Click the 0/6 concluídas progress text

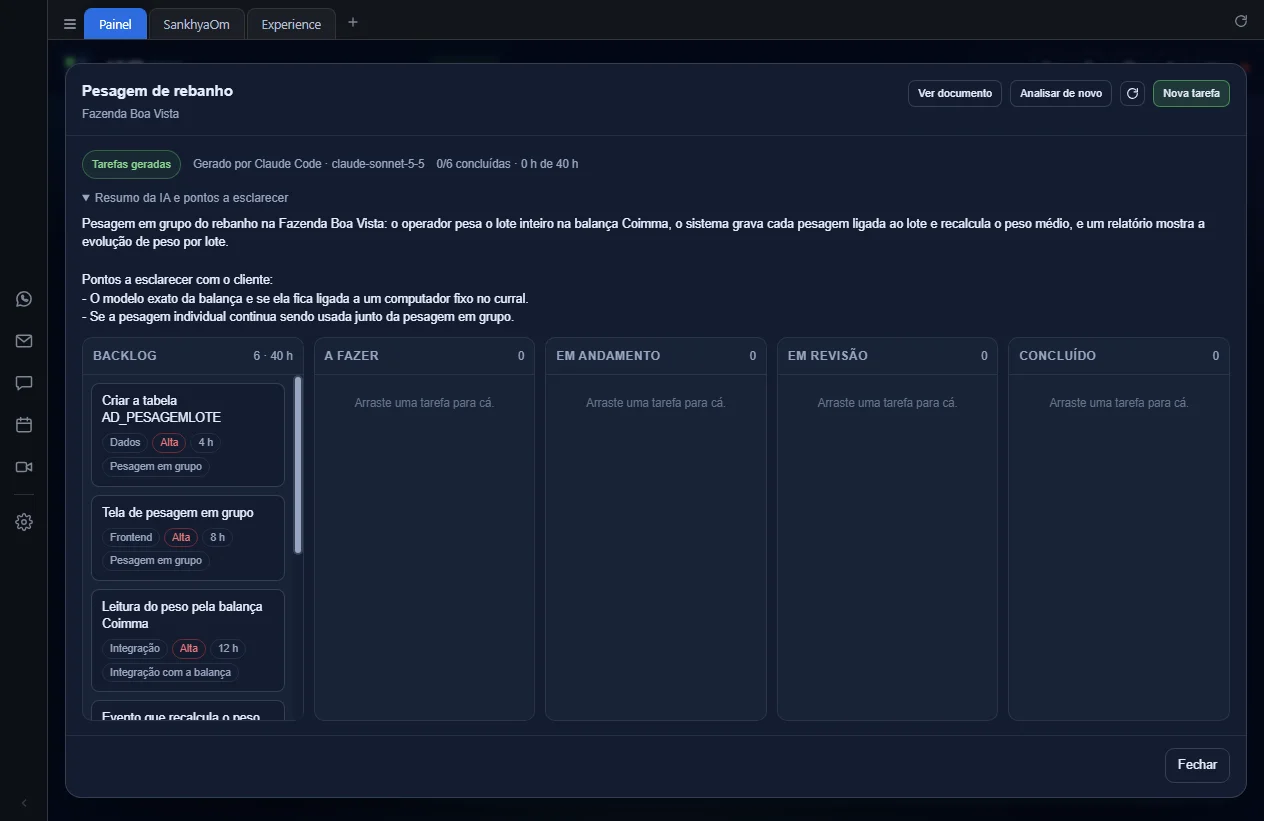point(472,164)
